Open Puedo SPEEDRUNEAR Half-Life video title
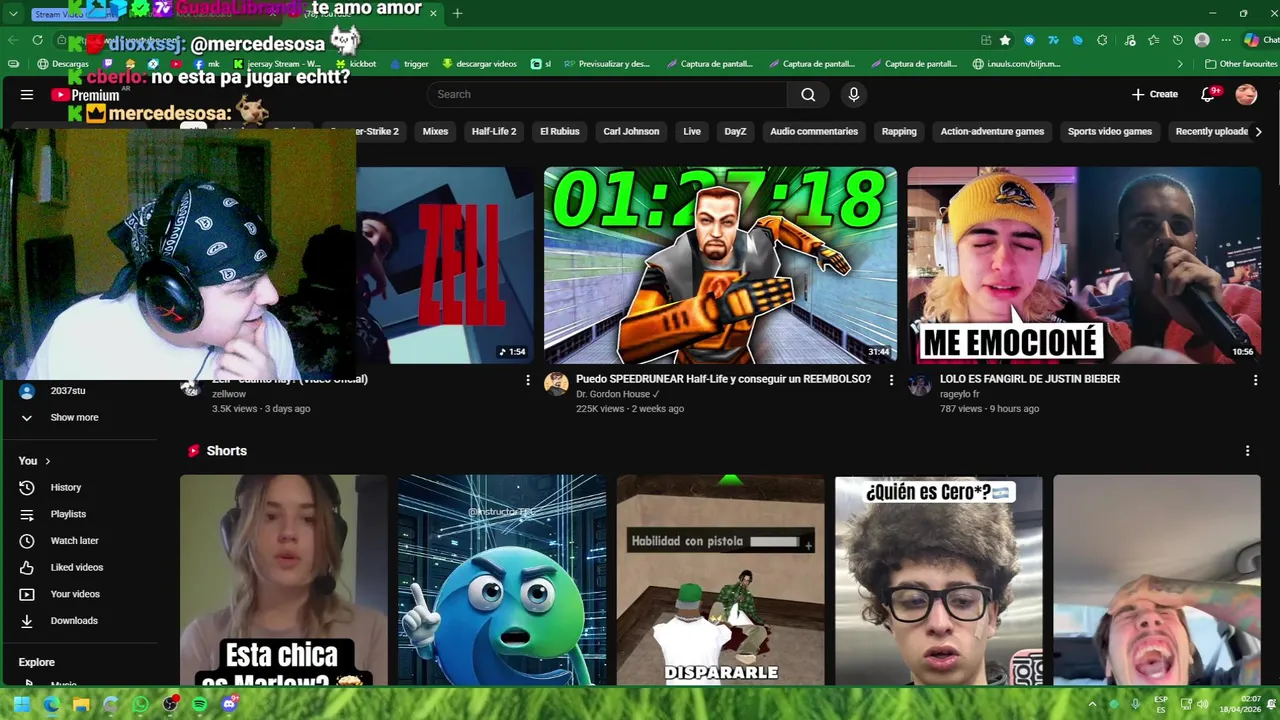This screenshot has width=1280, height=720. coord(723,379)
